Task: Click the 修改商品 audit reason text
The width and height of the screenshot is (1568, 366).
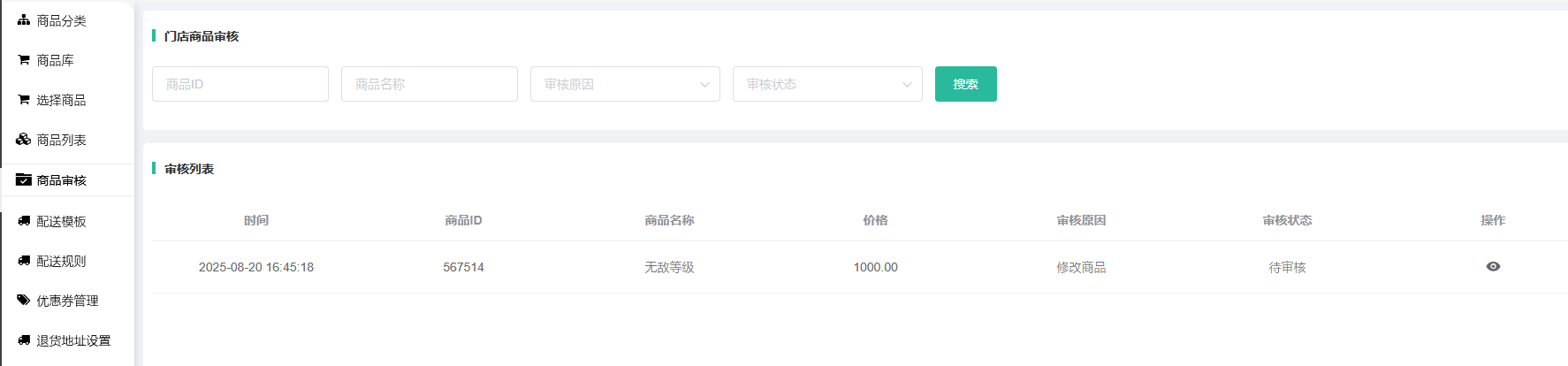Action: point(1081,267)
